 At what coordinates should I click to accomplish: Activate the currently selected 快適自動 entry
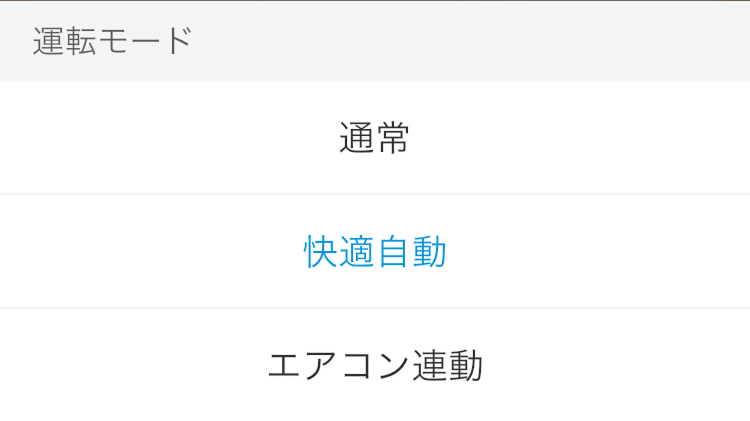[375, 252]
